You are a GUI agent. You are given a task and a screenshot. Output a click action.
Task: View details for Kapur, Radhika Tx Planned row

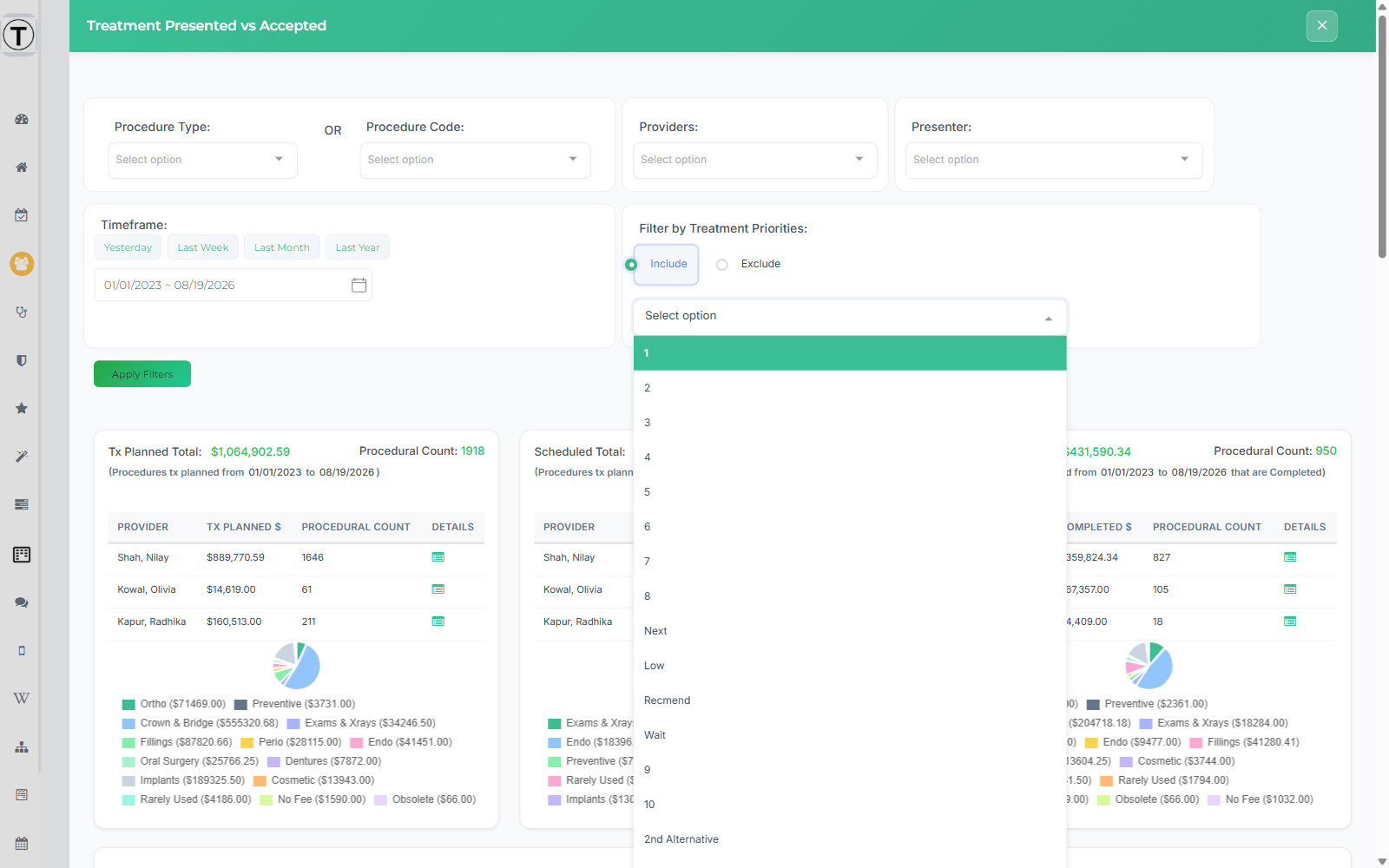pyautogui.click(x=438, y=621)
